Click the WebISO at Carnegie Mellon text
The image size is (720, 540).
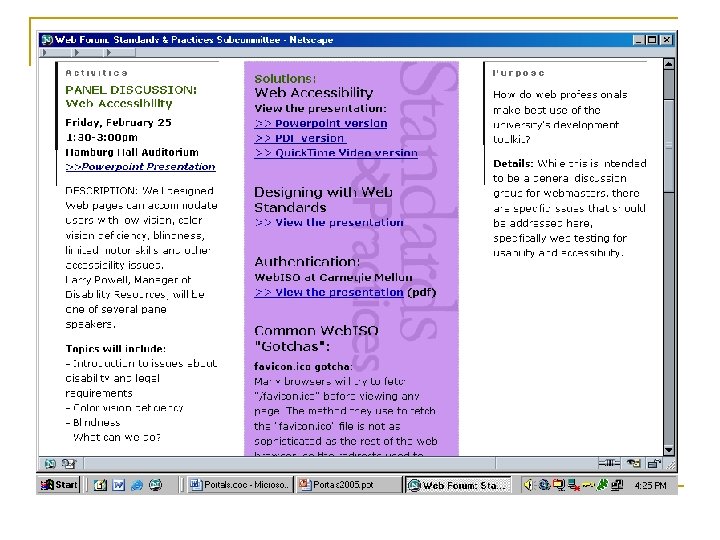point(333,277)
